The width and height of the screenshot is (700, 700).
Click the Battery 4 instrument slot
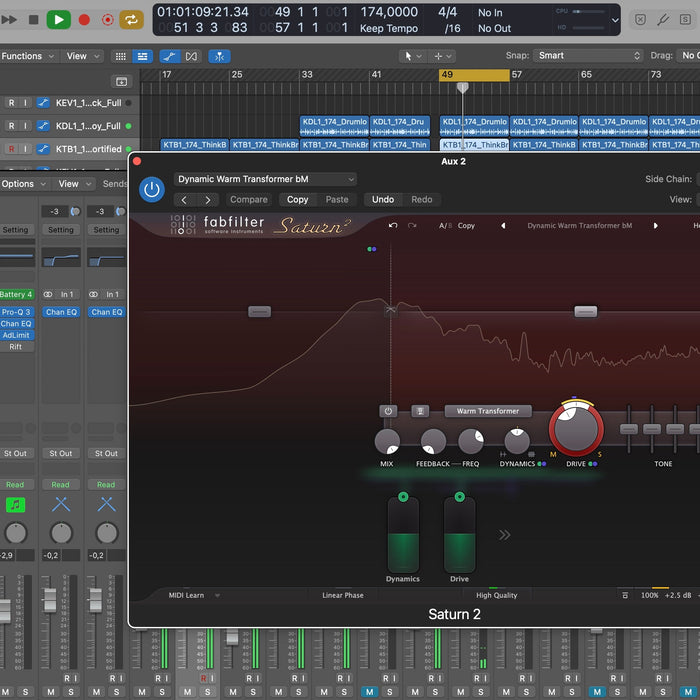(x=17, y=295)
